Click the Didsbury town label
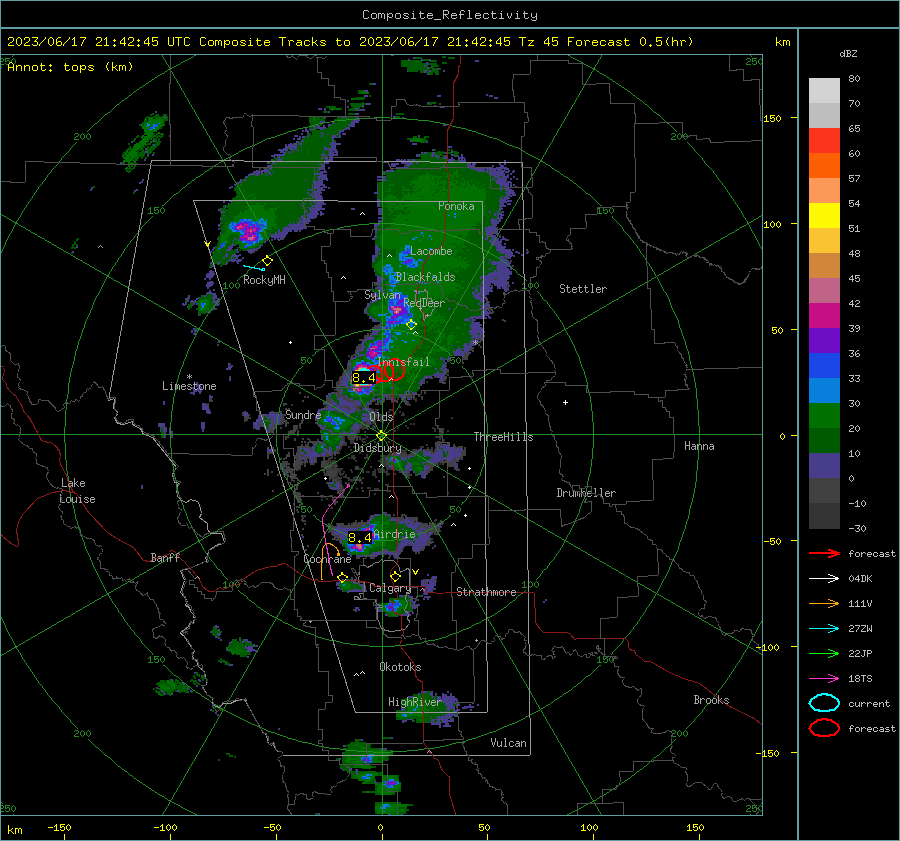This screenshot has height=841, width=900. coord(377,448)
